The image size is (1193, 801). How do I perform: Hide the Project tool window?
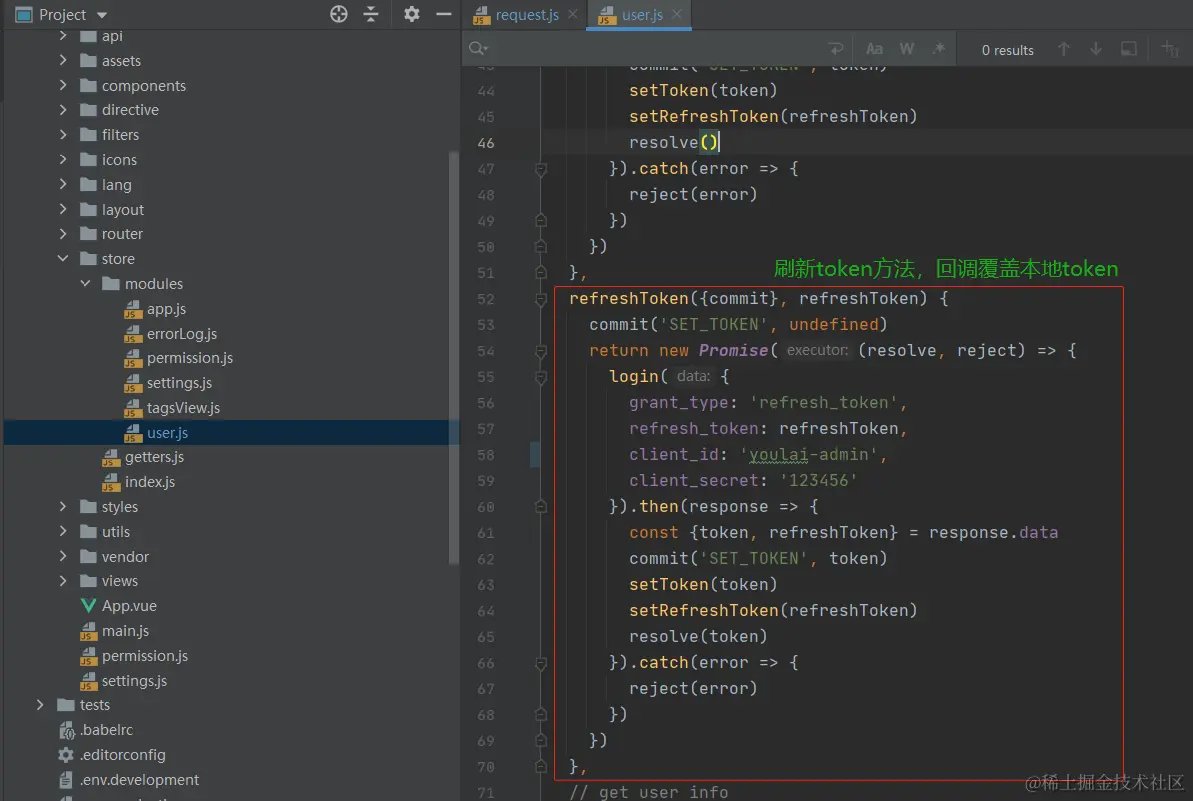pos(444,14)
